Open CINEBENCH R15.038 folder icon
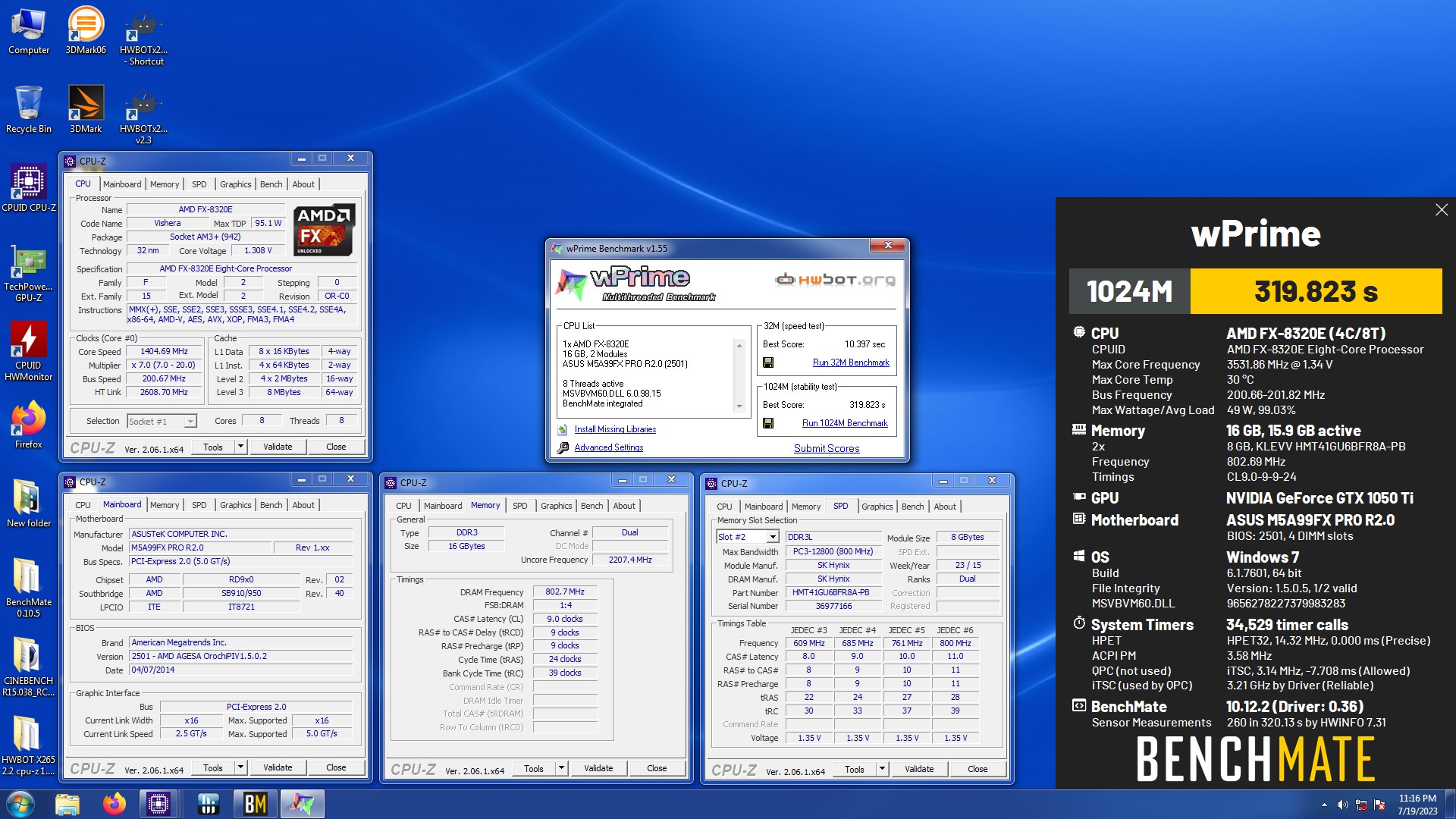Viewport: 1456px width, 819px height. [x=29, y=667]
